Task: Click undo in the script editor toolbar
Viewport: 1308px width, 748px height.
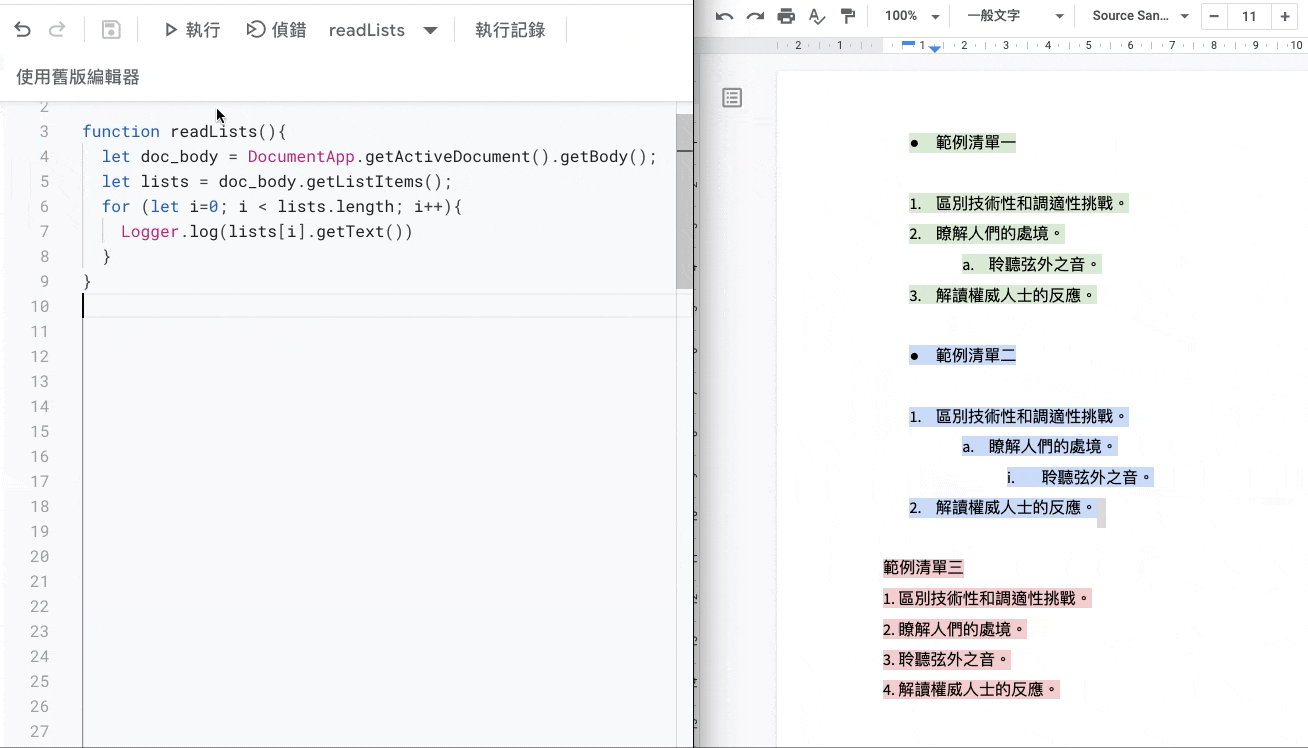Action: [23, 30]
